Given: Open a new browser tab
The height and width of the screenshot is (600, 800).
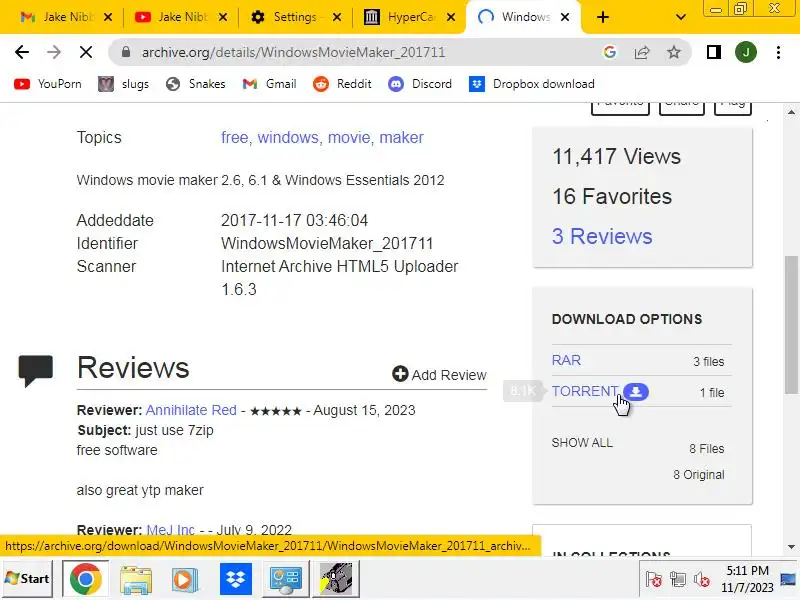Looking at the screenshot, I should coord(603,17).
